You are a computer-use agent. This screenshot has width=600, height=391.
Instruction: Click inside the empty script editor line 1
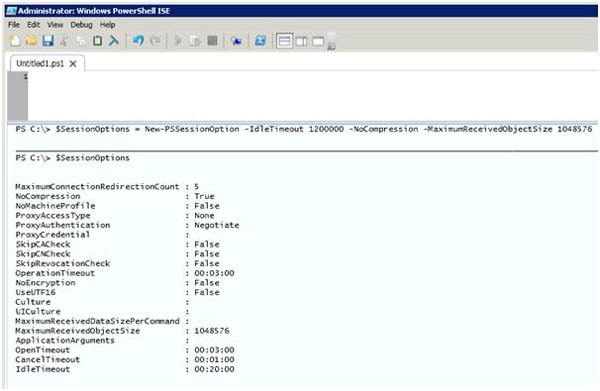tap(312, 77)
